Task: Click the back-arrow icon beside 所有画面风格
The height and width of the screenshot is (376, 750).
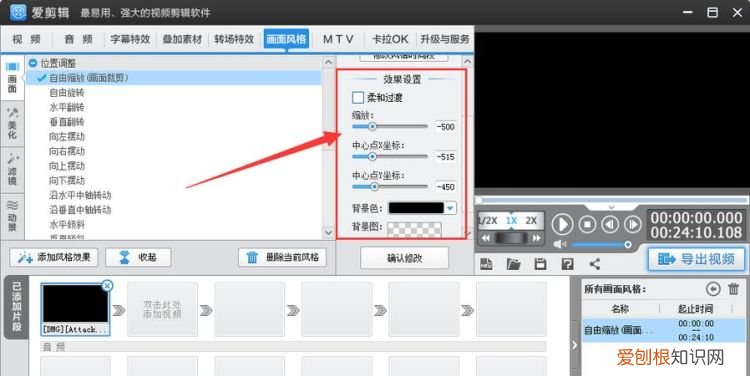Action: pyautogui.click(x=713, y=289)
